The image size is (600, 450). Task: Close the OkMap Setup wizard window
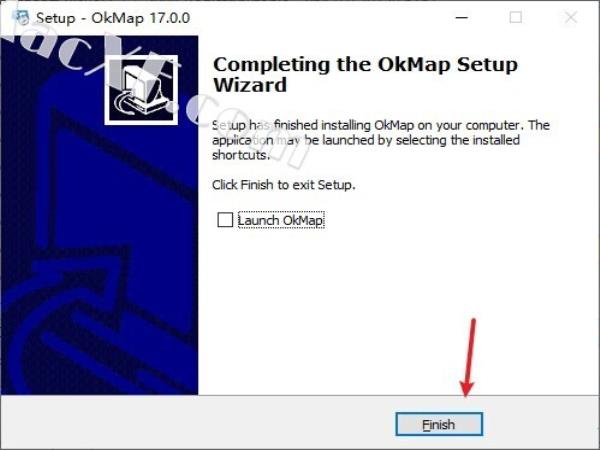pyautogui.click(x=571, y=18)
